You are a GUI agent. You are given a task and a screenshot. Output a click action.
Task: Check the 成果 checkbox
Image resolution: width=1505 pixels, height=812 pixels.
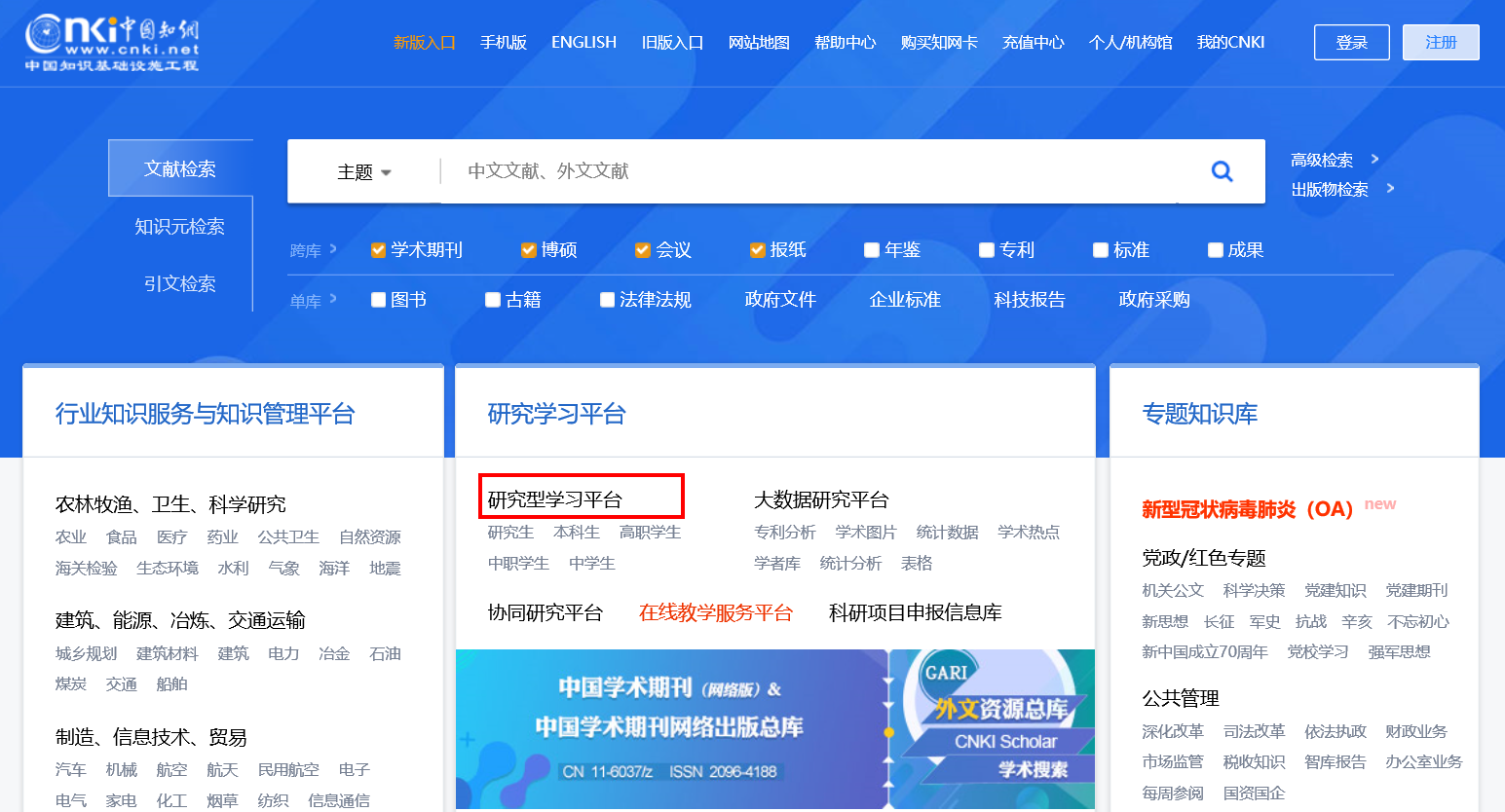point(1216,250)
